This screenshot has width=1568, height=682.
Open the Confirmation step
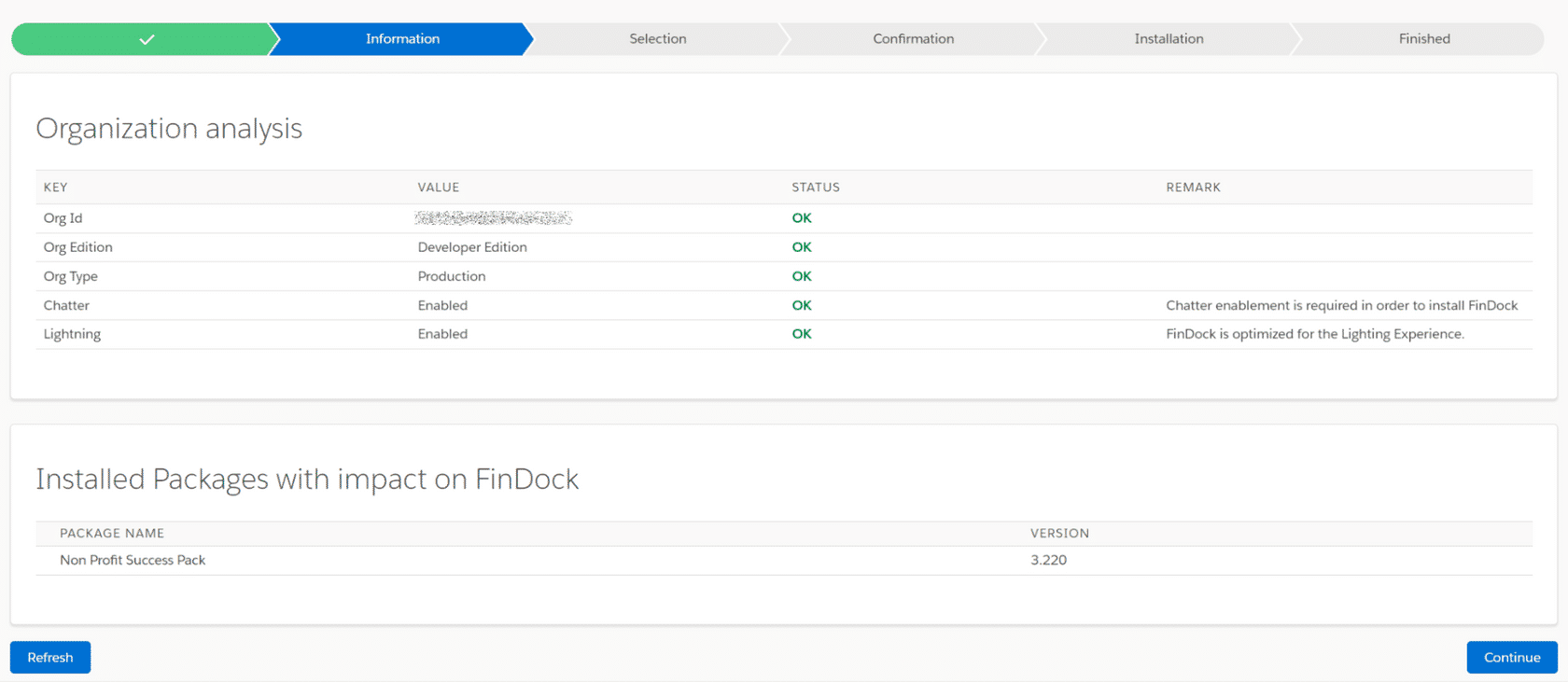click(913, 39)
